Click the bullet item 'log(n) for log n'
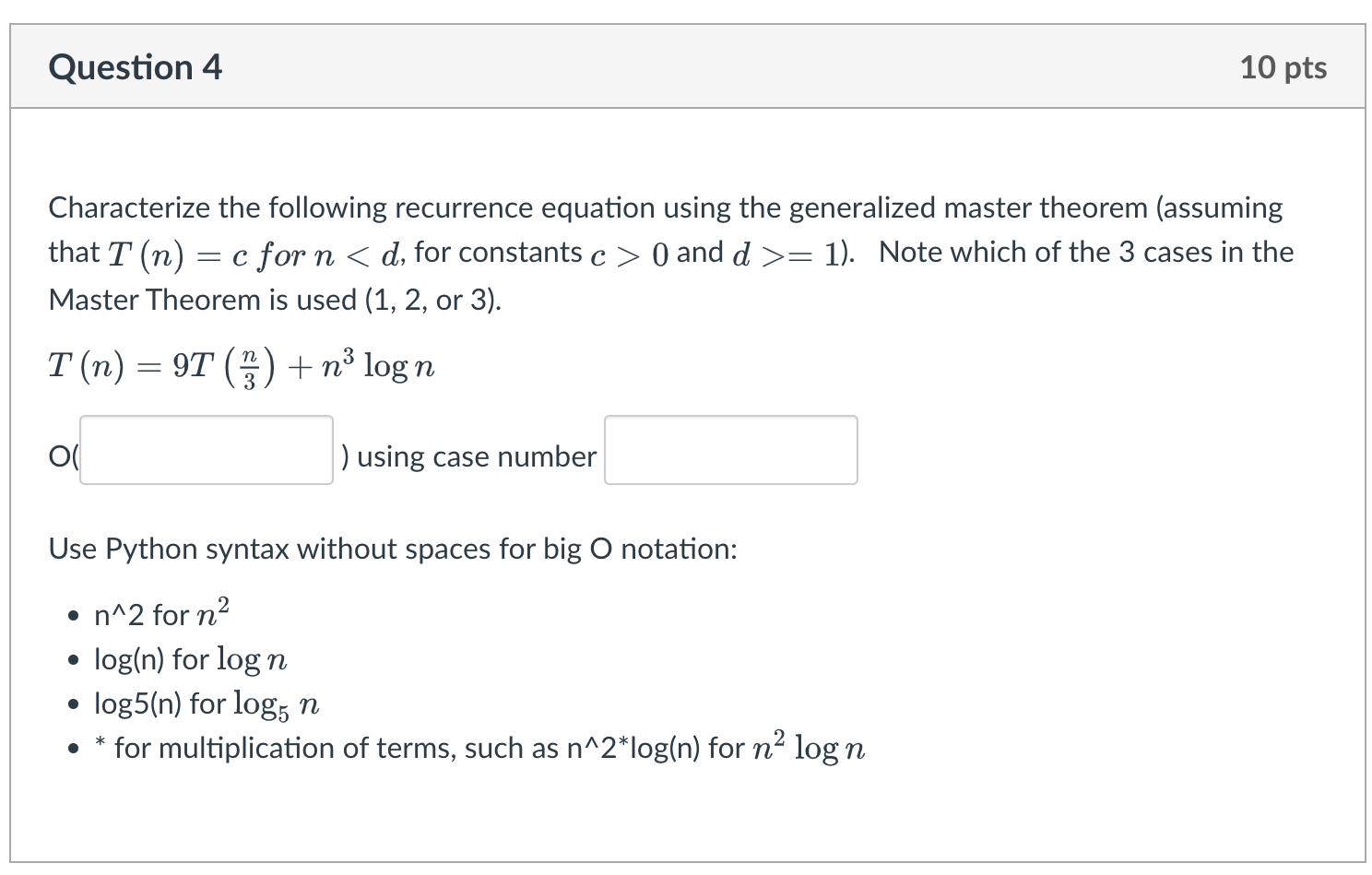 [x=190, y=657]
